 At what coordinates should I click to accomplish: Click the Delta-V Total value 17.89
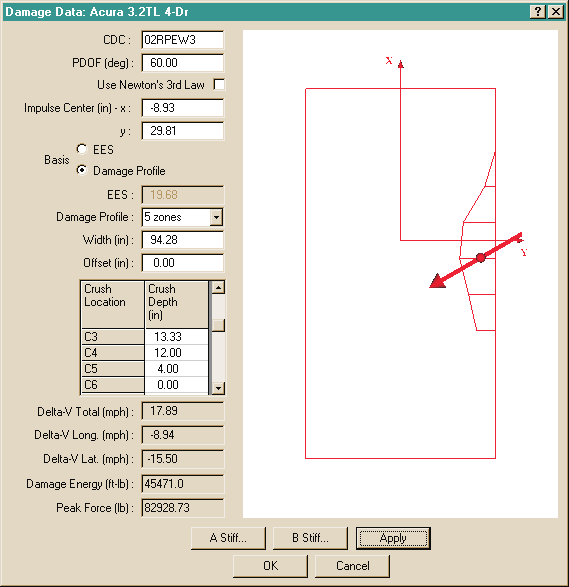click(183, 411)
